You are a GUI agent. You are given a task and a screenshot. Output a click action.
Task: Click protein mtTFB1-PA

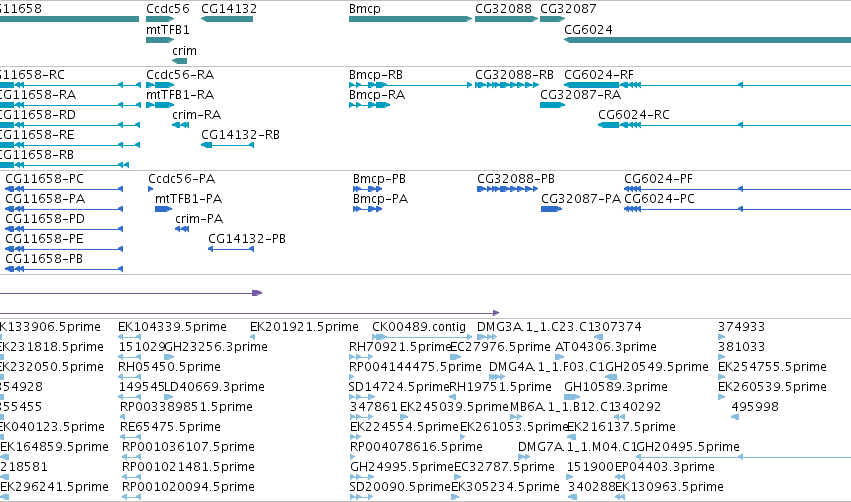pyautogui.click(x=189, y=199)
